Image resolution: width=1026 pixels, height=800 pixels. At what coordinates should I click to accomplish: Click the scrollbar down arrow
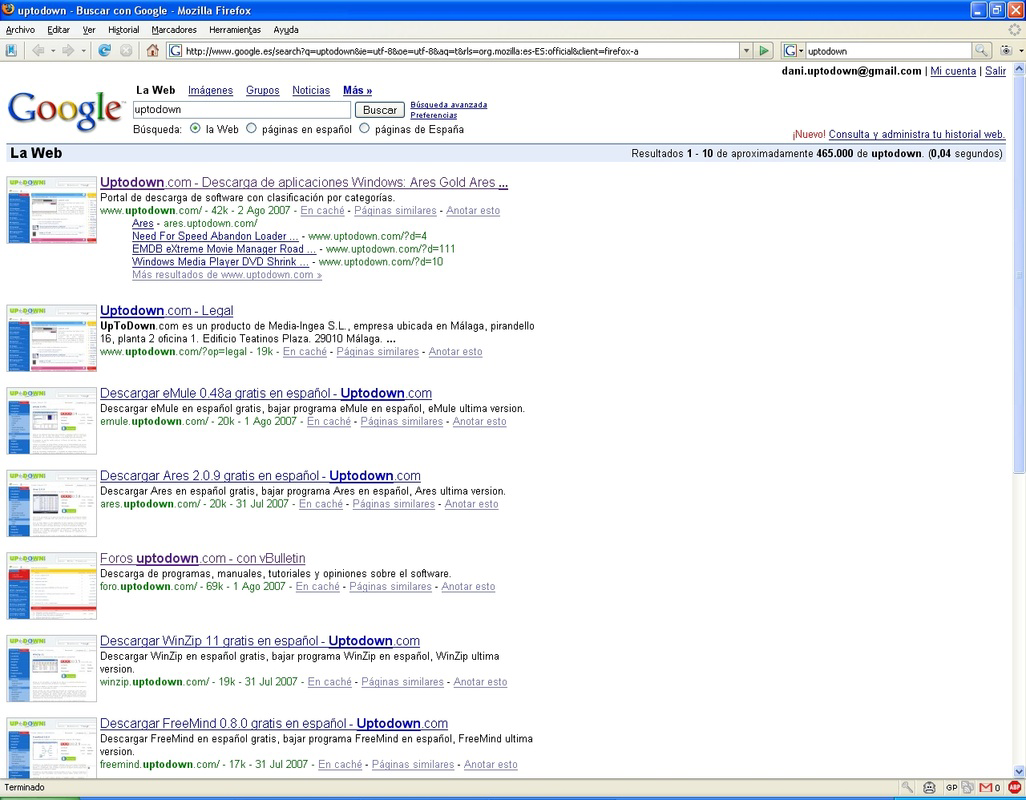click(x=1019, y=772)
